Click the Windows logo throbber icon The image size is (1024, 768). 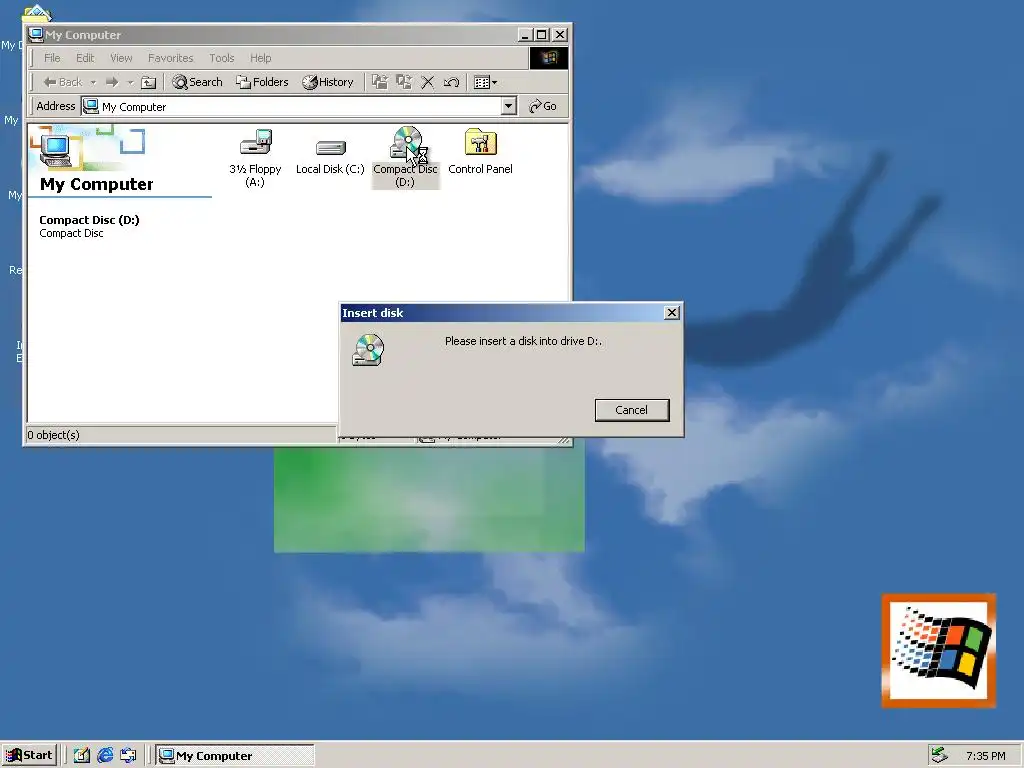tap(548, 58)
